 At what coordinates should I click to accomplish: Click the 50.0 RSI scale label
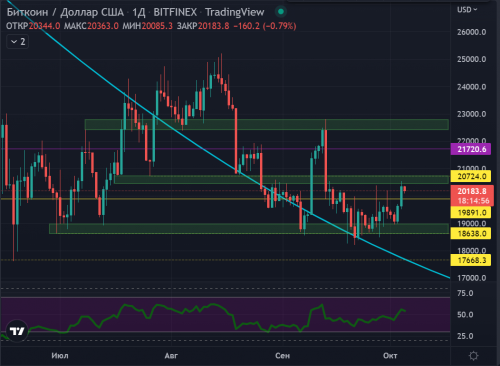click(x=465, y=315)
